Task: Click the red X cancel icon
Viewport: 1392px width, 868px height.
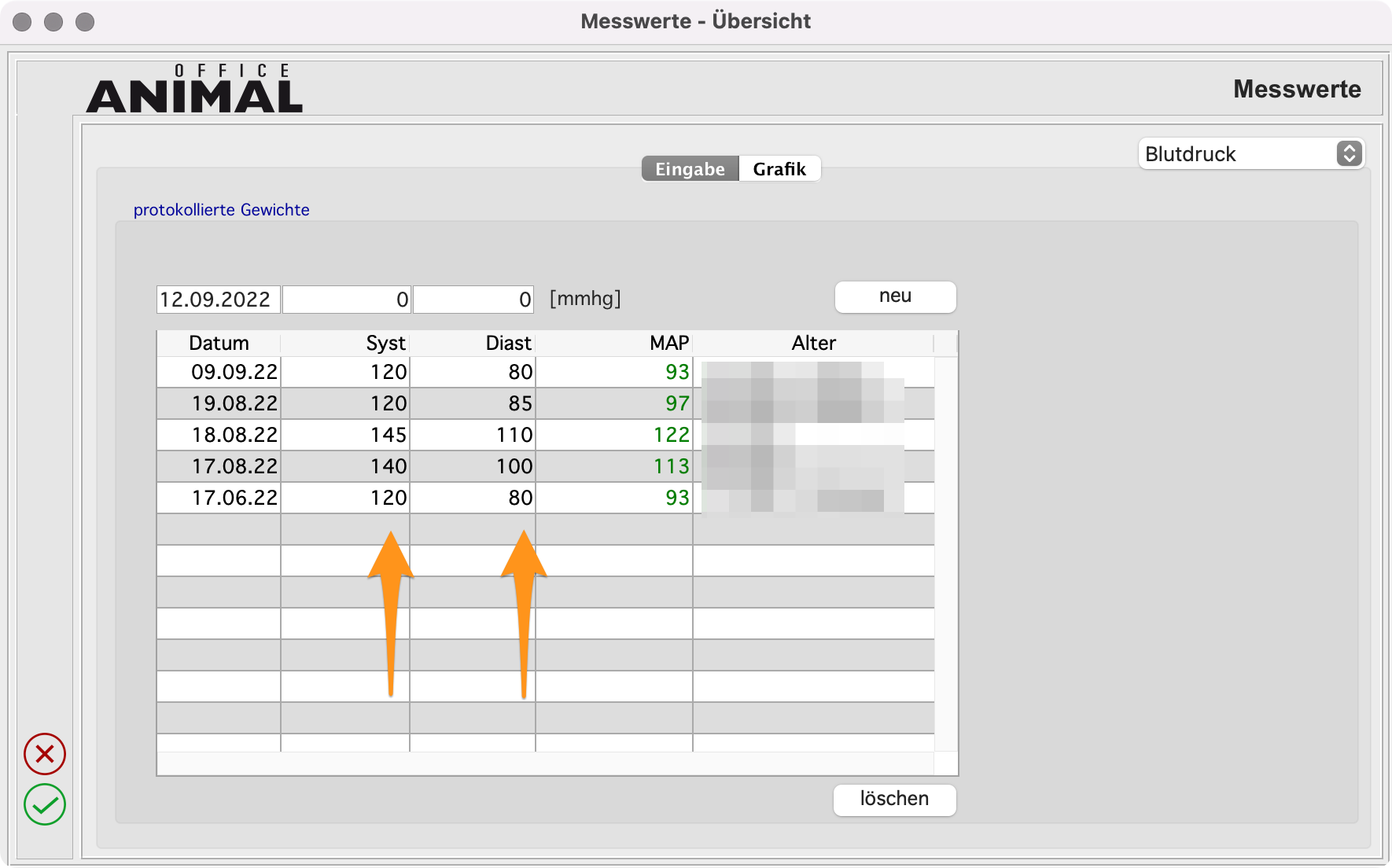Action: point(45,754)
